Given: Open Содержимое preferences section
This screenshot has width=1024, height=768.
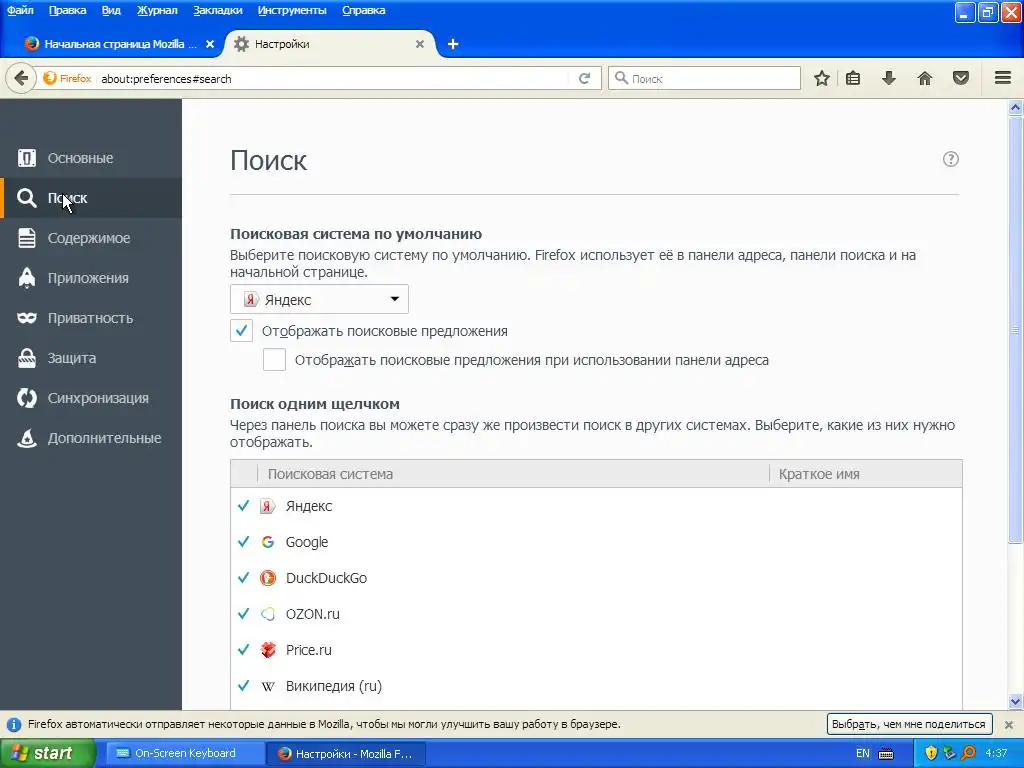Looking at the screenshot, I should click(x=91, y=238).
